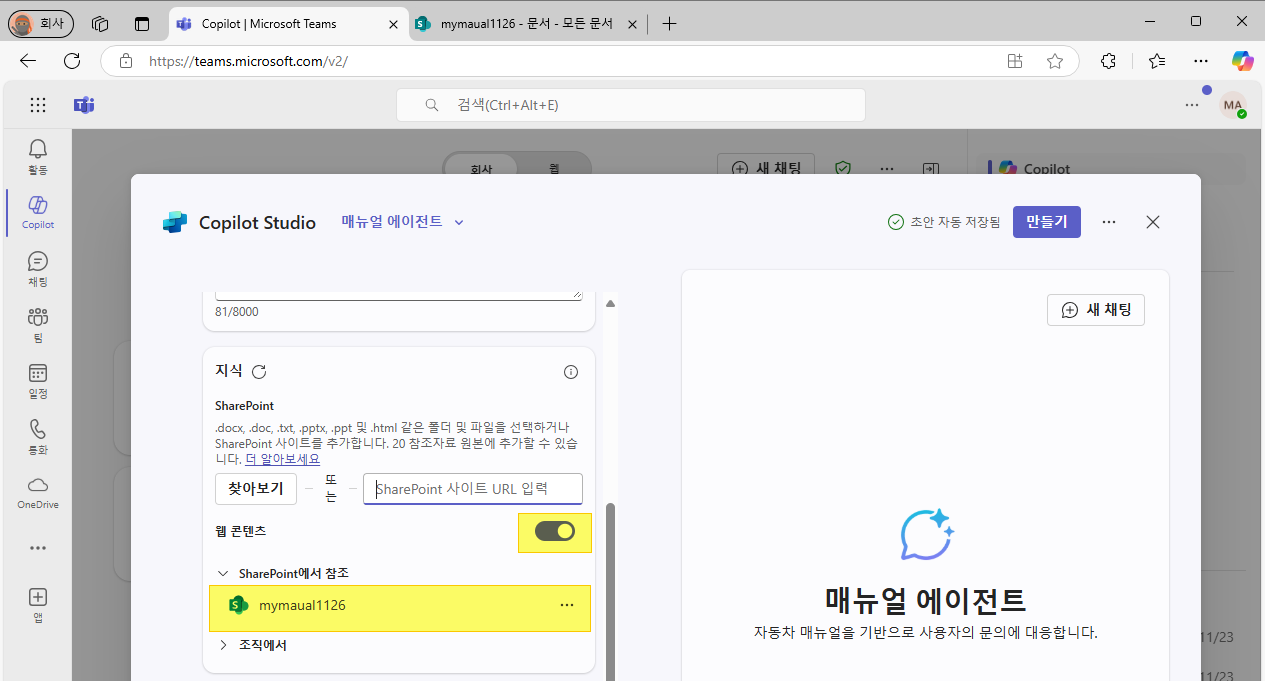The height and width of the screenshot is (681, 1265).
Task: Open knowledge section info icon
Action: coord(571,372)
